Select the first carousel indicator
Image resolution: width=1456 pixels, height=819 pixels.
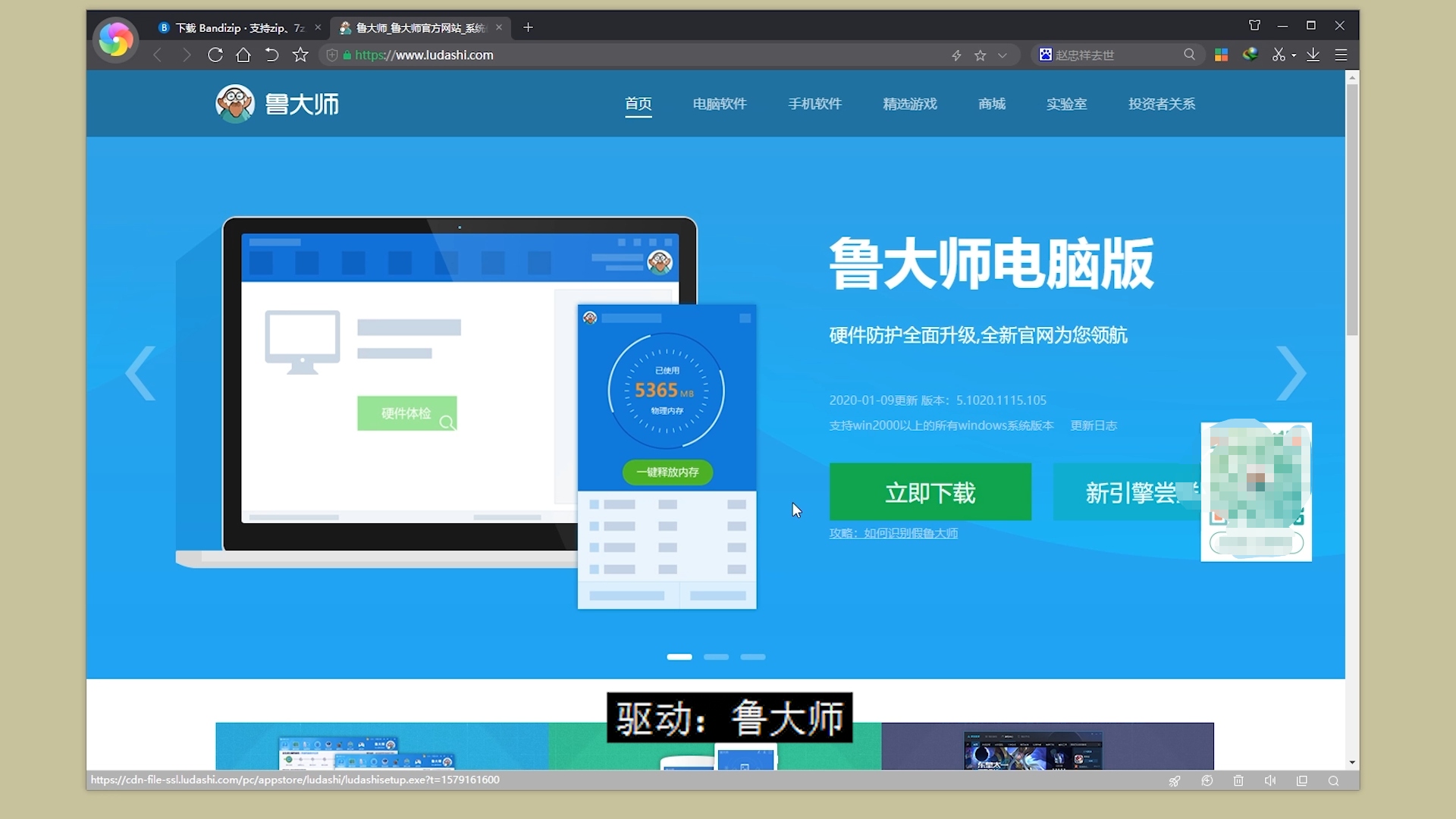tap(679, 657)
